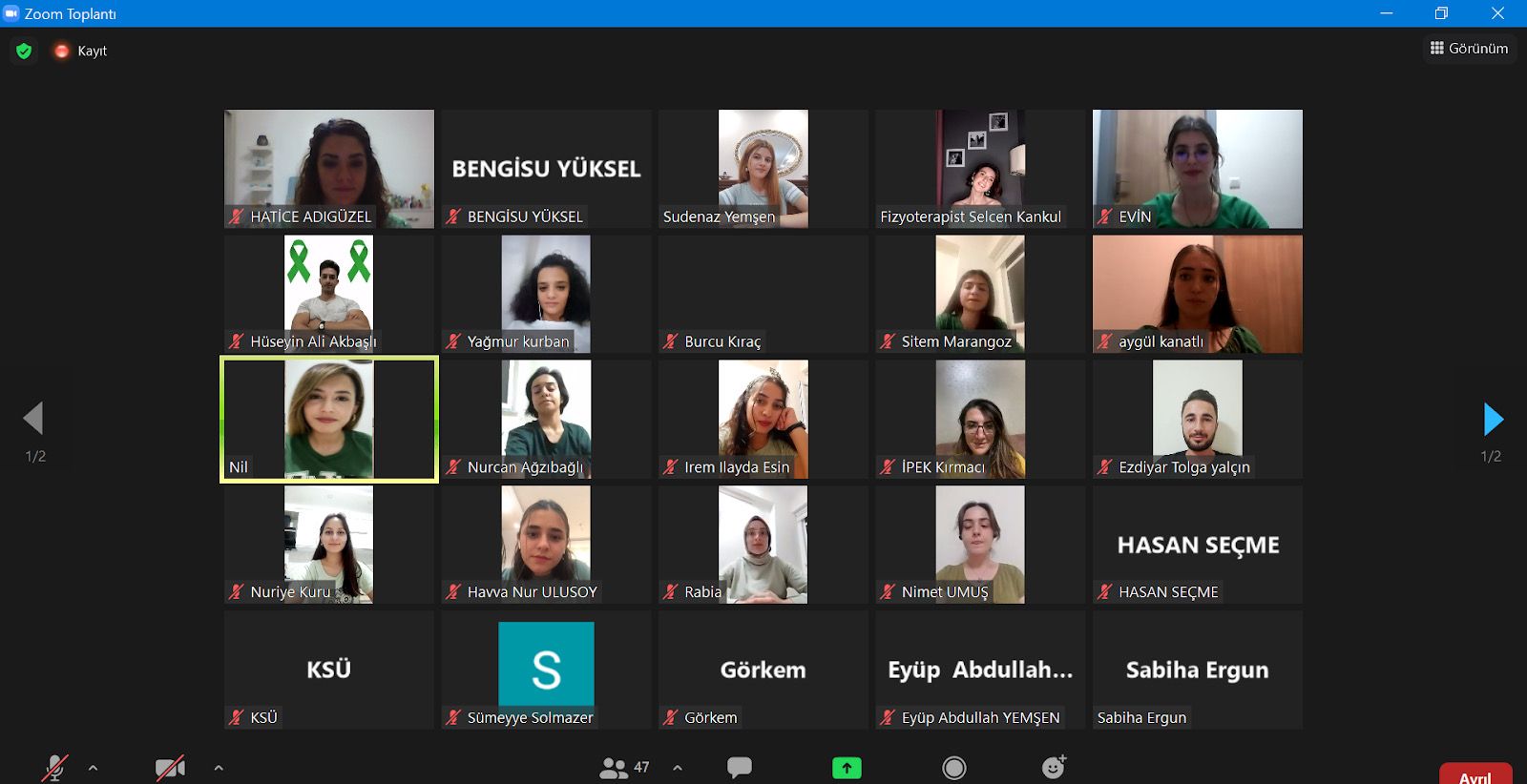Go to previous page of participants
Image resolution: width=1527 pixels, height=784 pixels.
click(34, 419)
